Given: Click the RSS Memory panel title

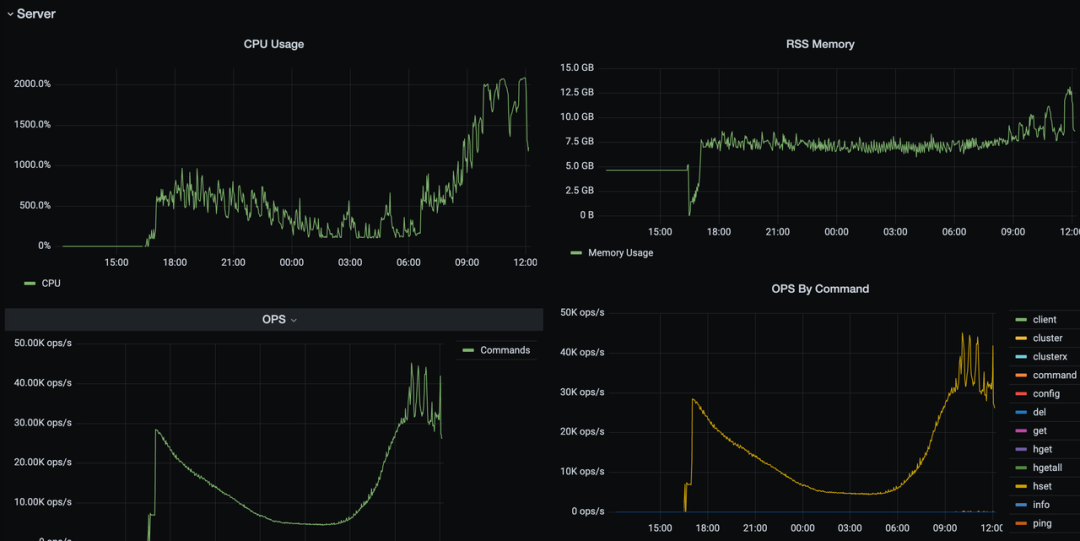Looking at the screenshot, I should [x=820, y=44].
